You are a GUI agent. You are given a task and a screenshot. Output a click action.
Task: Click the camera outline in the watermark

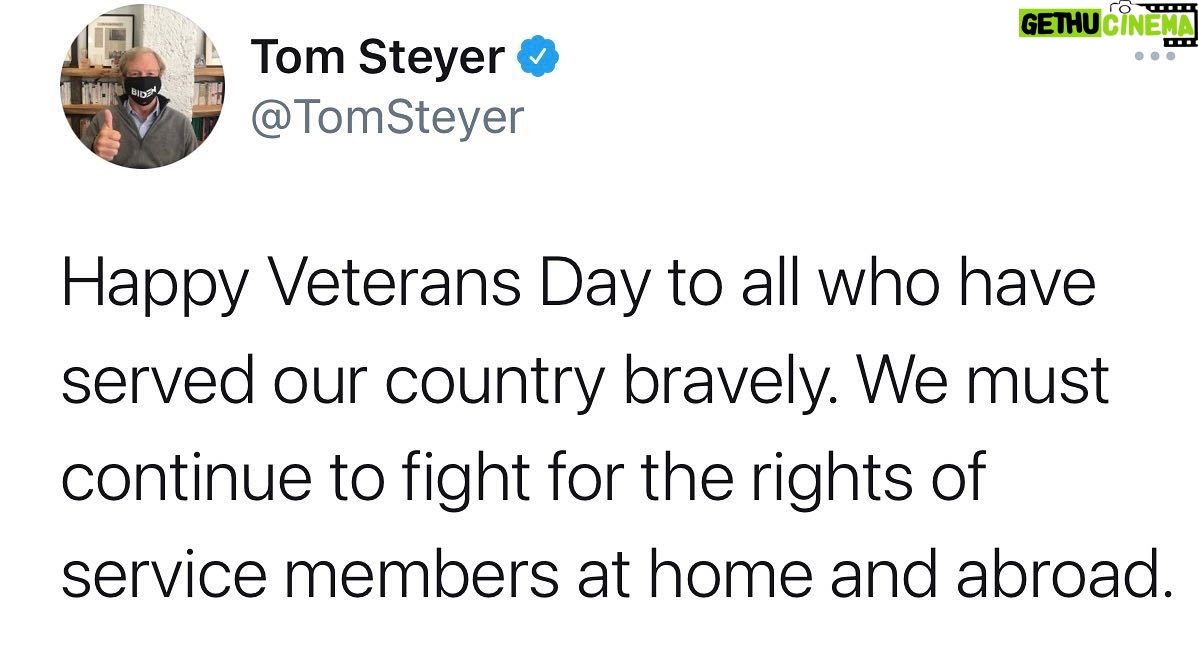pos(1122,7)
